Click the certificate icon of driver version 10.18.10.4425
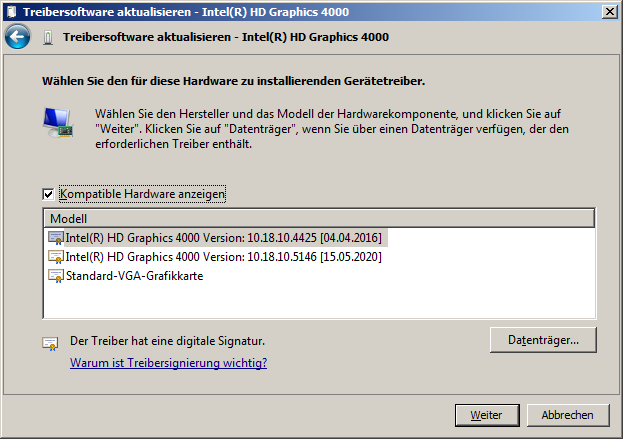623x439 pixels. point(56,238)
